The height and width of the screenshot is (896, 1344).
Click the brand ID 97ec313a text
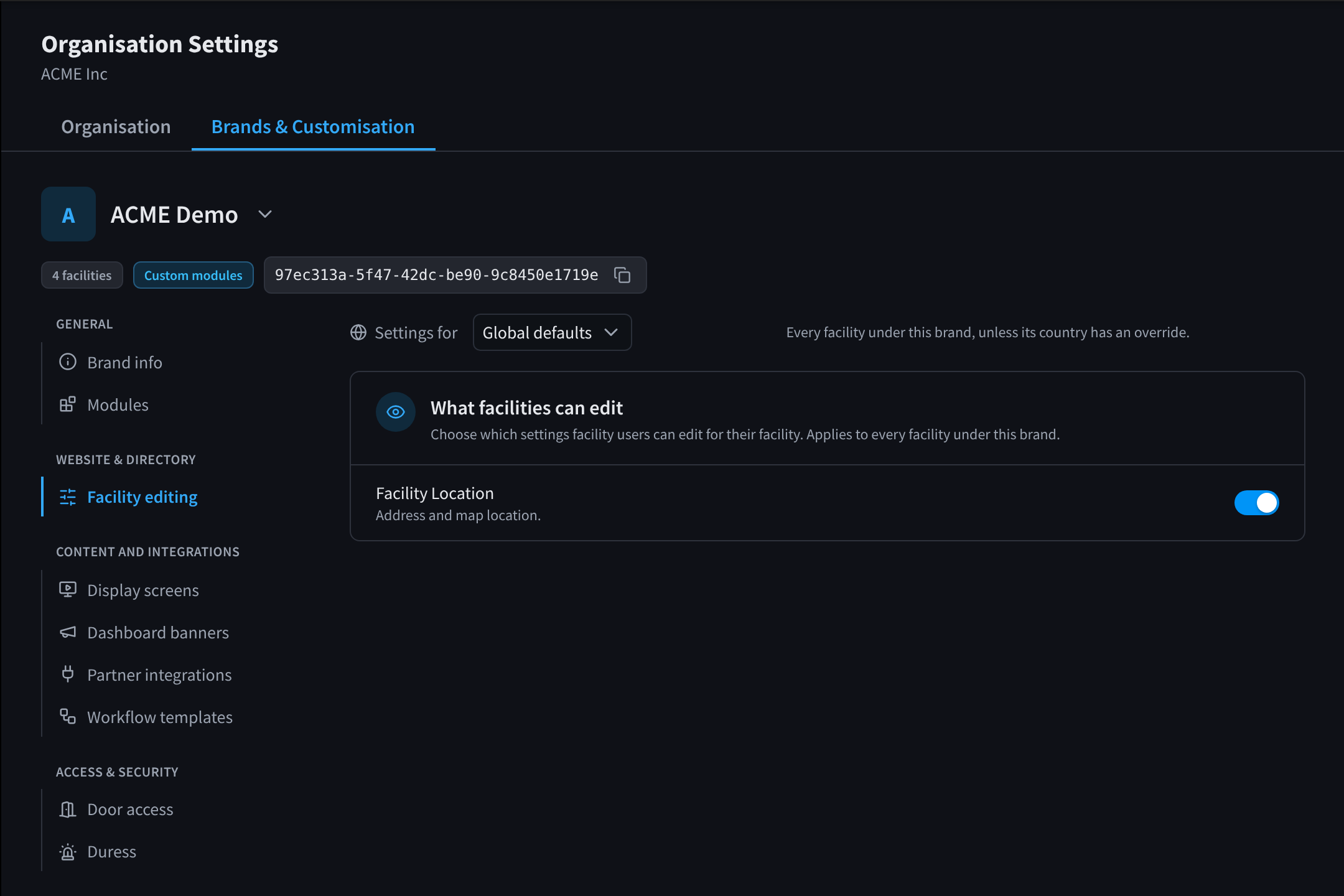(x=436, y=275)
